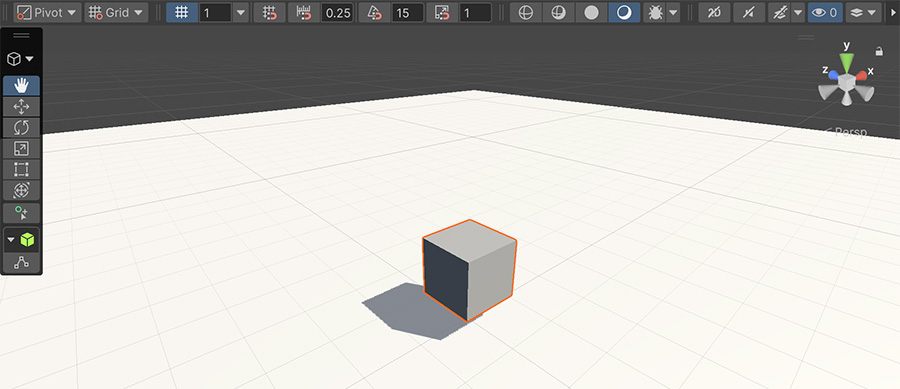Viewport: 900px width, 389px height.
Task: Edit the scale snap value field
Action: (475, 13)
